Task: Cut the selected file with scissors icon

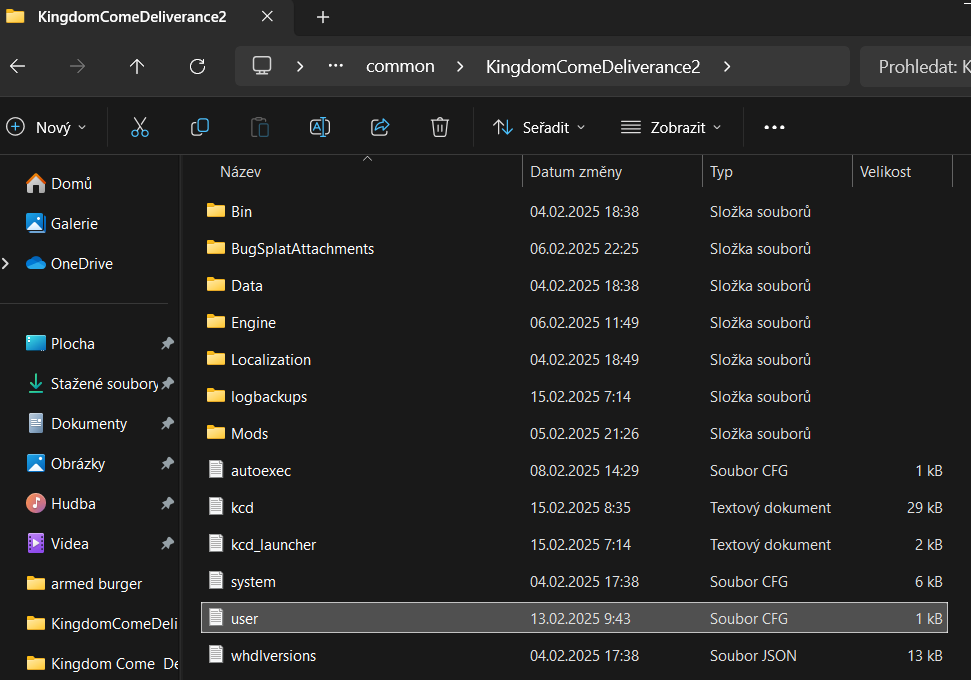Action: click(140, 128)
